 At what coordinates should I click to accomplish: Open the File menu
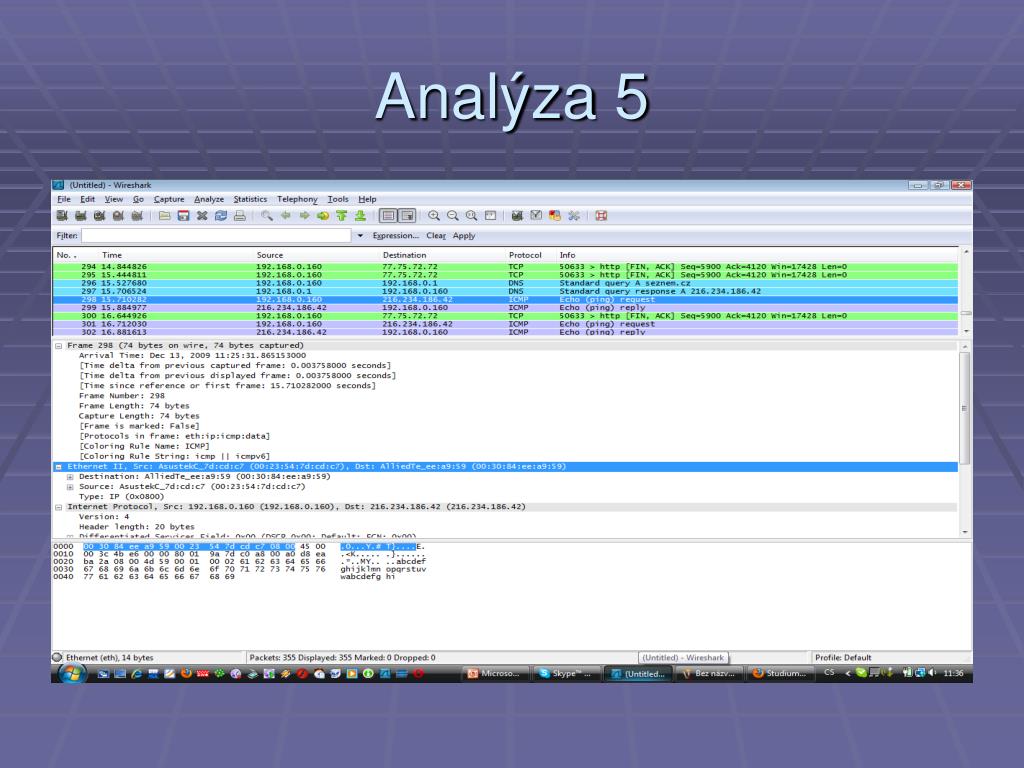(x=64, y=199)
